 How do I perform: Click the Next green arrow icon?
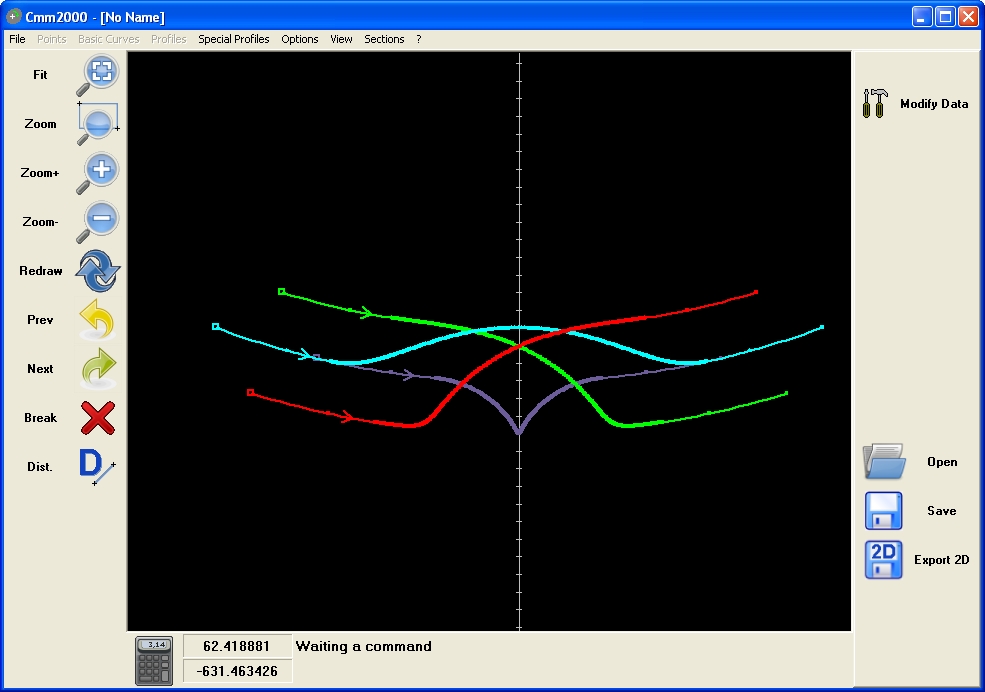pos(99,369)
